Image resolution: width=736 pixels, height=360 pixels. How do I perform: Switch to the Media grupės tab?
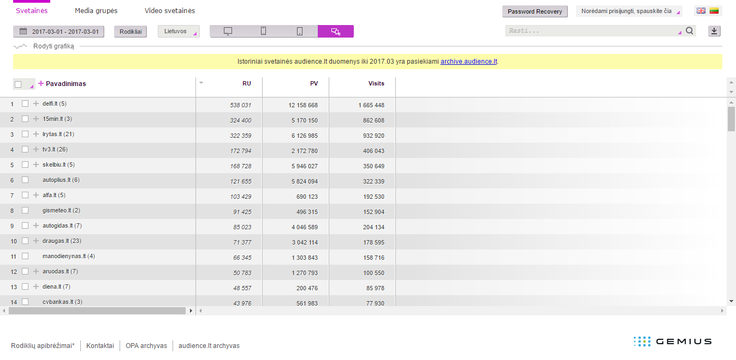pos(96,10)
